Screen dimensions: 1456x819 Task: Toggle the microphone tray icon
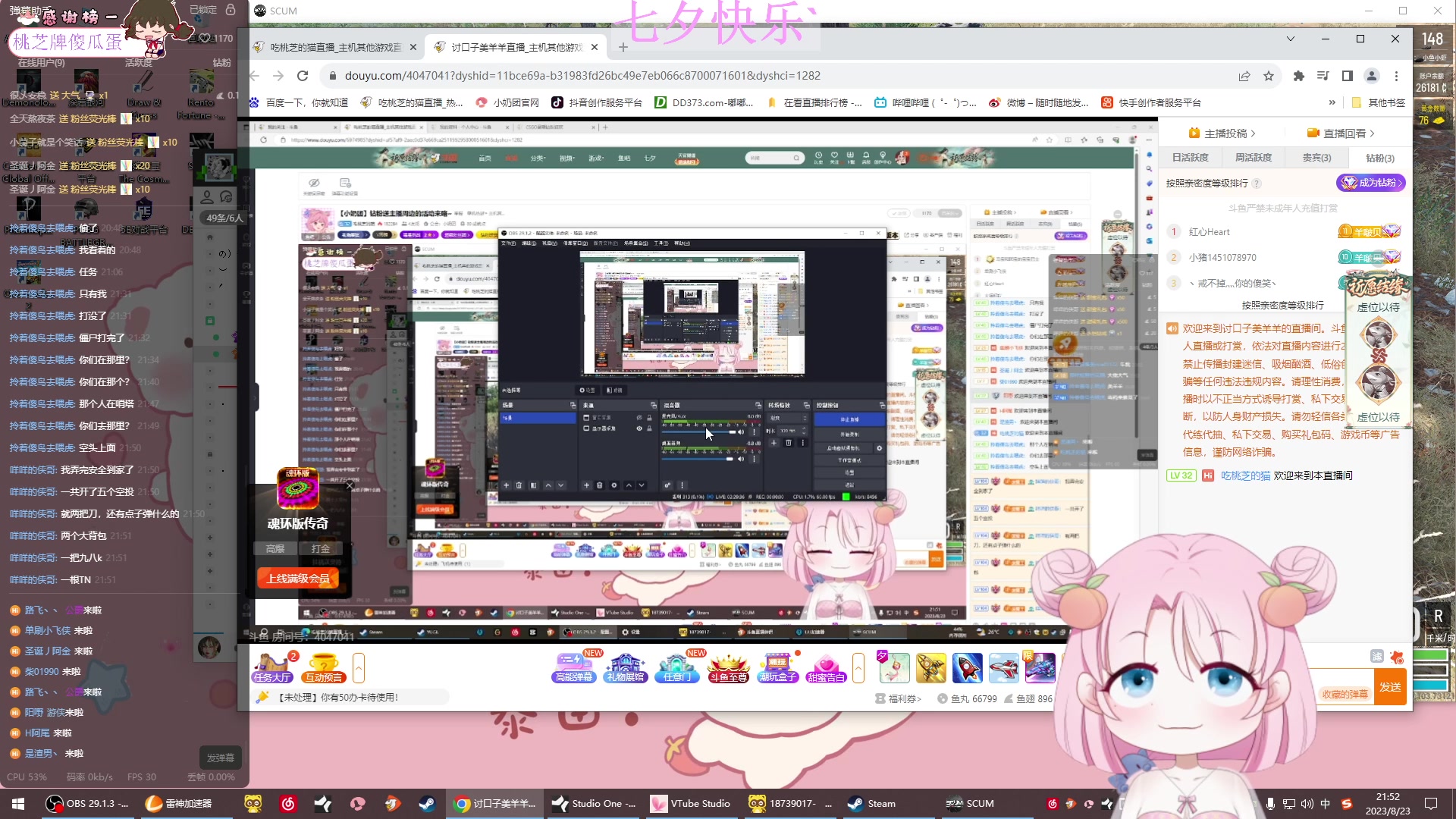click(1270, 803)
